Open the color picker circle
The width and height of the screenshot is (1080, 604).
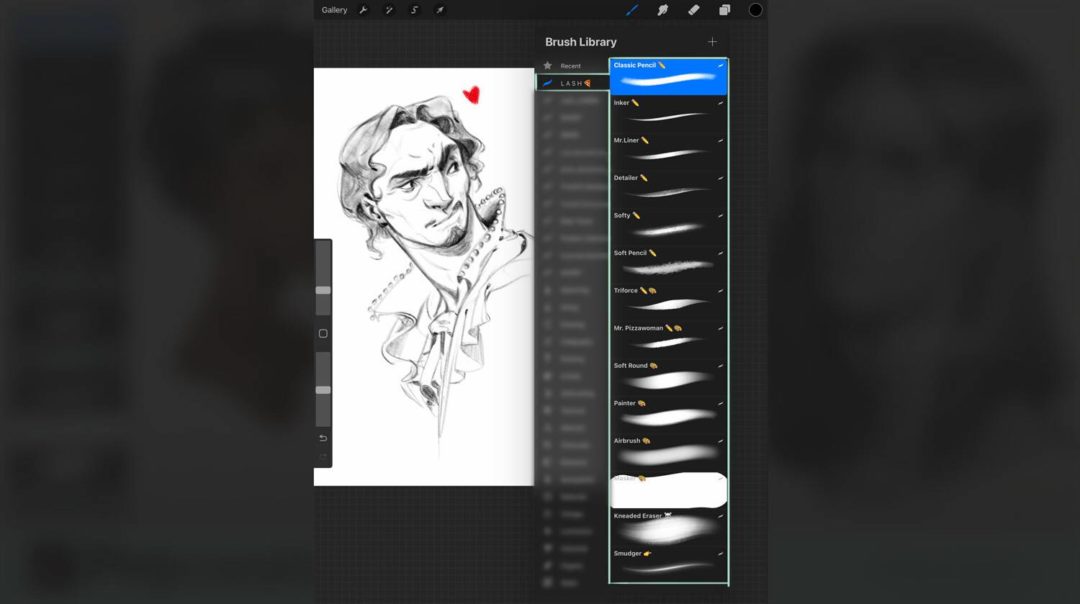click(757, 10)
